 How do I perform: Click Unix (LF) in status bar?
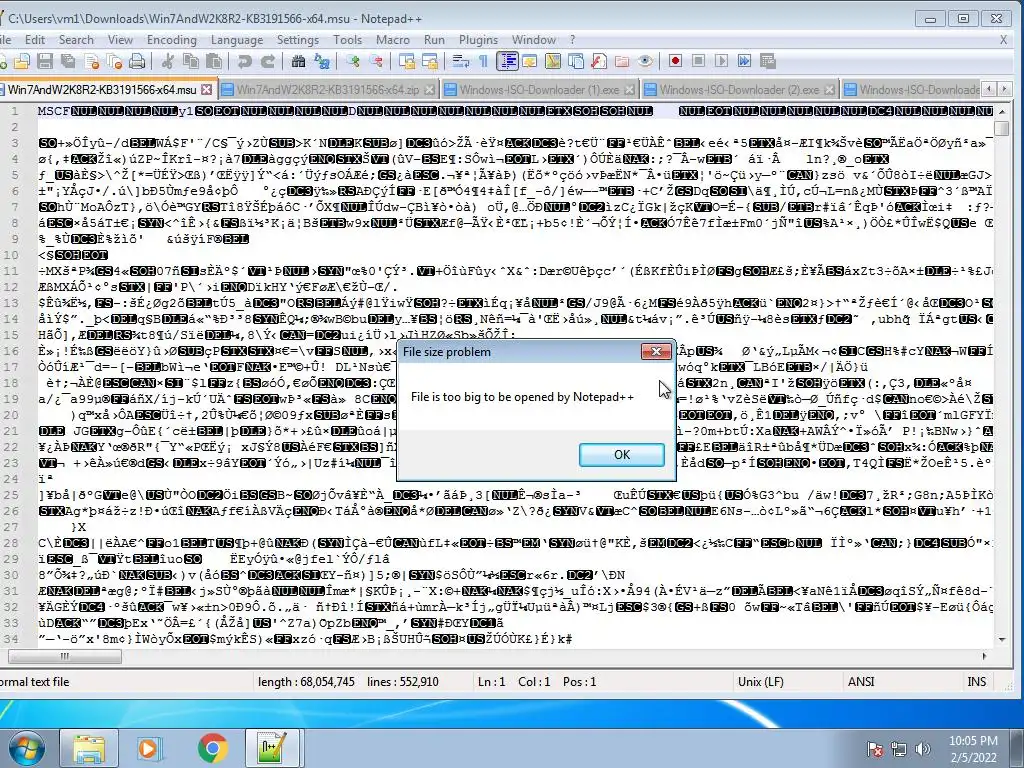(x=760, y=682)
